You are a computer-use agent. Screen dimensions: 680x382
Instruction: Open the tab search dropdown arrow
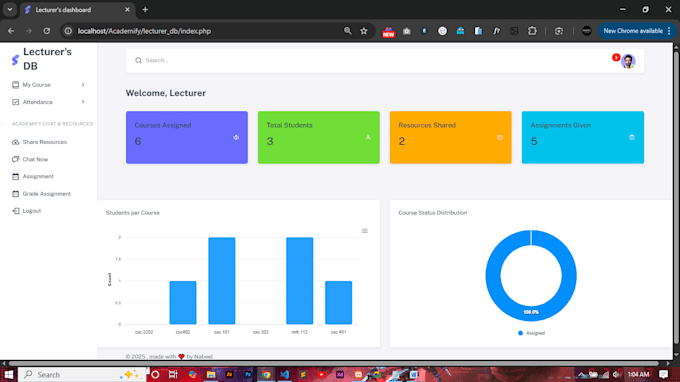(10, 10)
